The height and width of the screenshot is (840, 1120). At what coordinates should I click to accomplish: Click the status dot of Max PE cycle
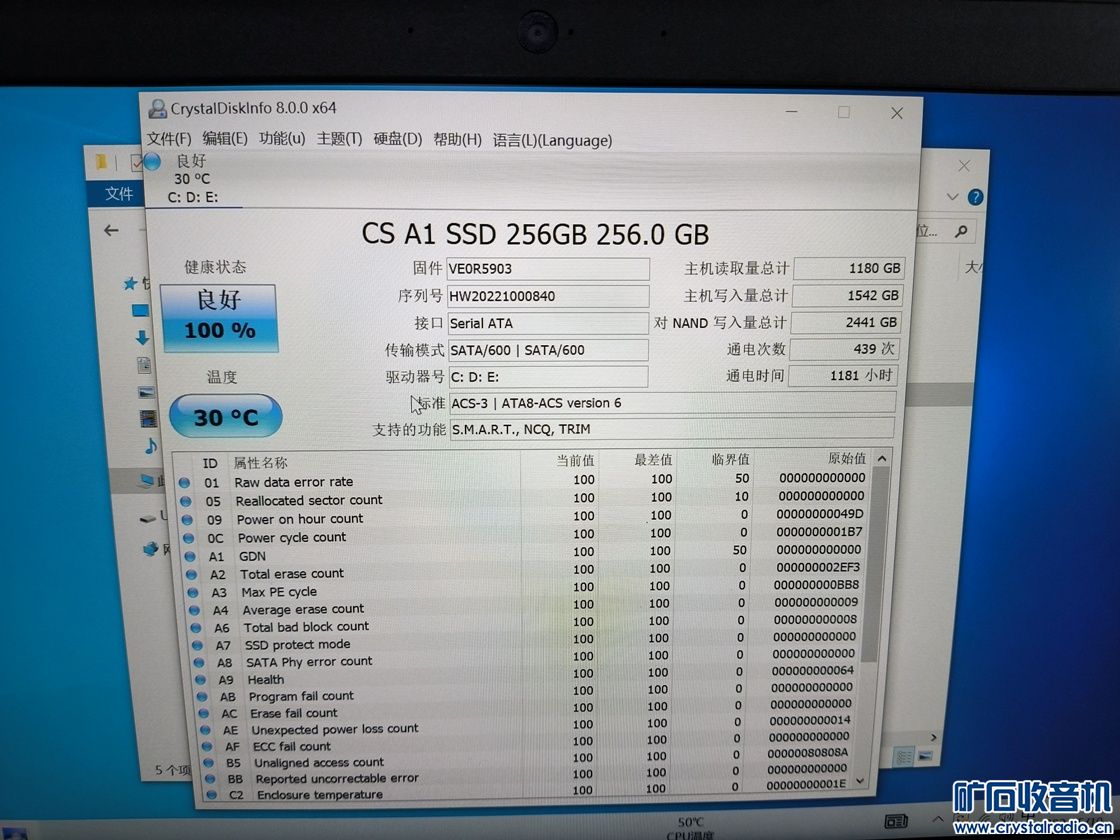click(x=193, y=593)
